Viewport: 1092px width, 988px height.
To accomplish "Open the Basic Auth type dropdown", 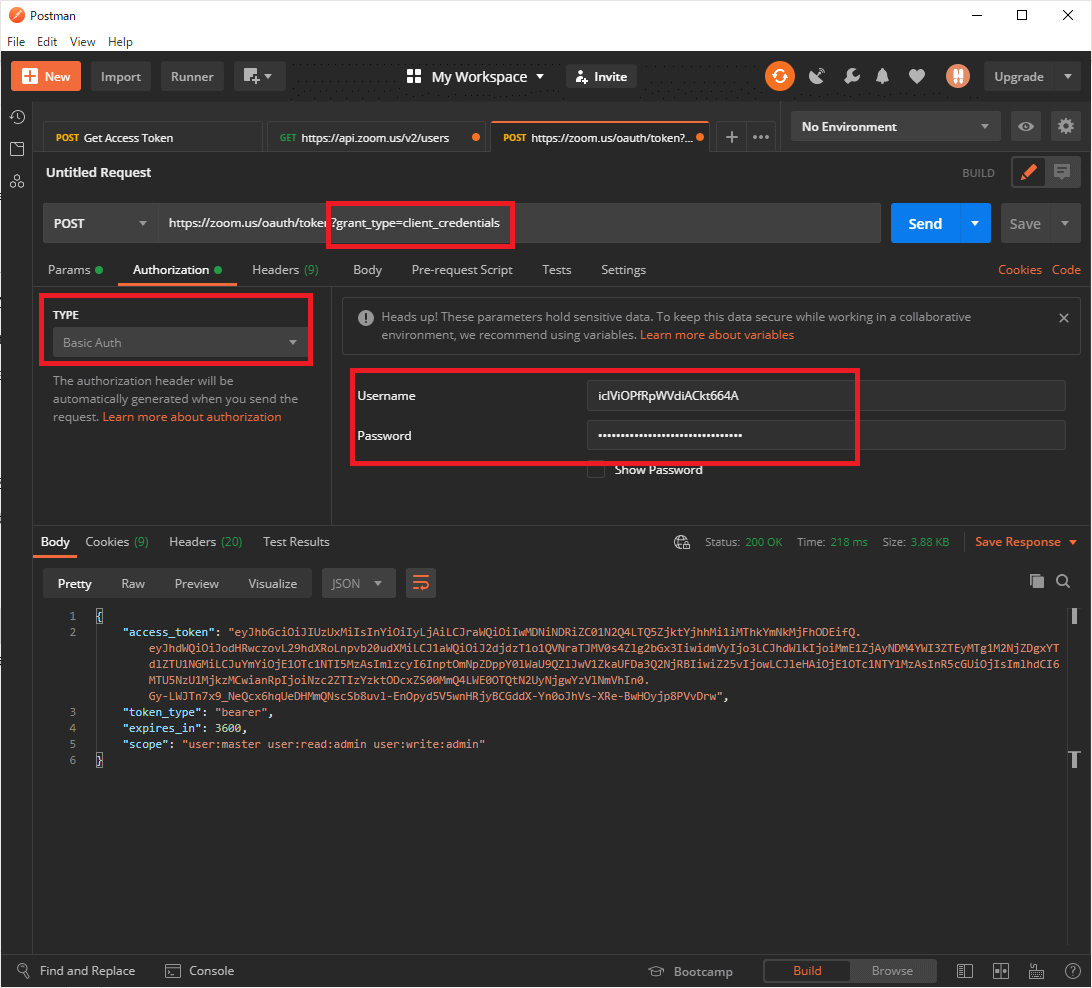I will 180,343.
